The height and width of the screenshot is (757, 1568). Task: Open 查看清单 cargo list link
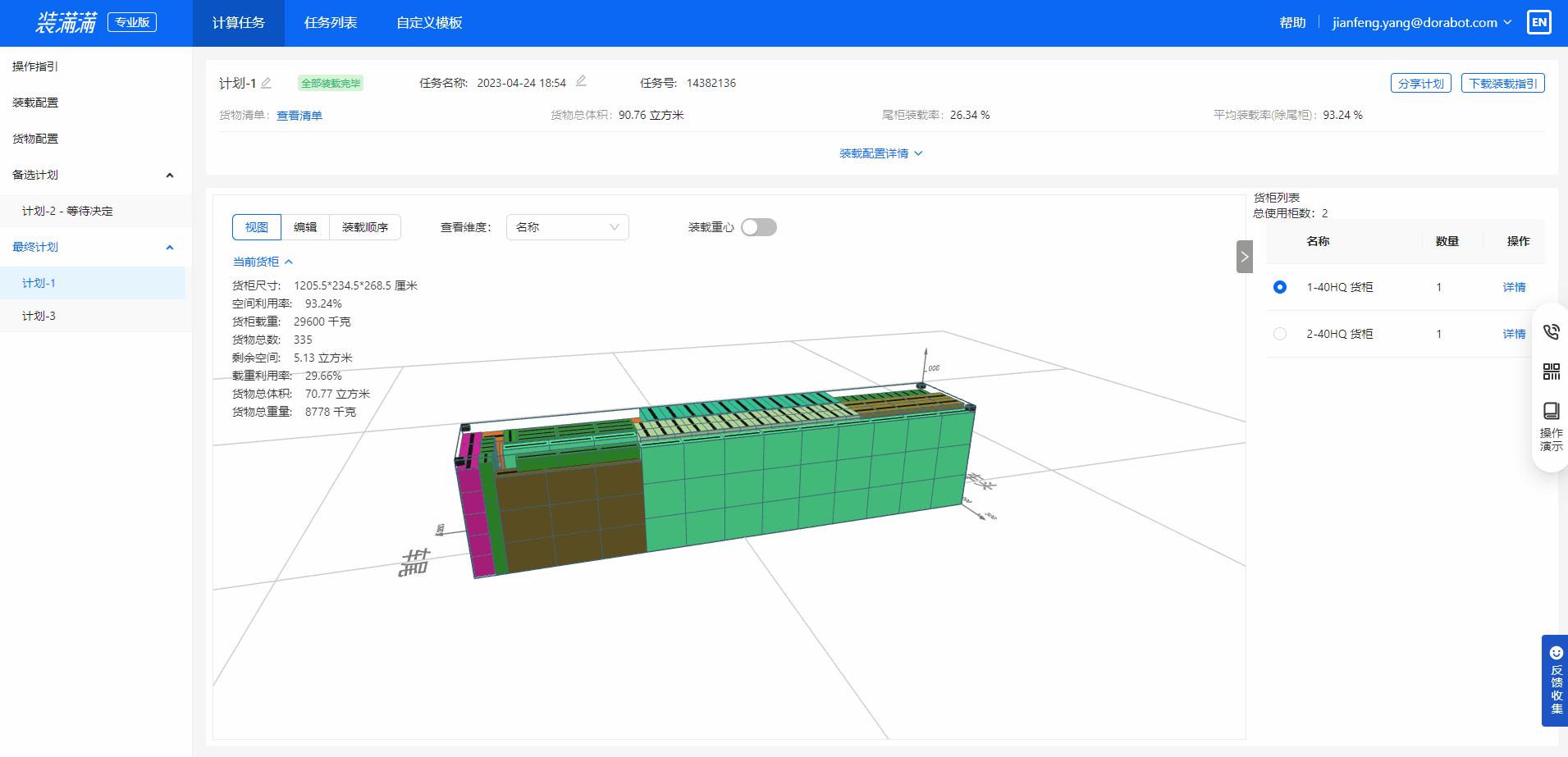tap(299, 115)
